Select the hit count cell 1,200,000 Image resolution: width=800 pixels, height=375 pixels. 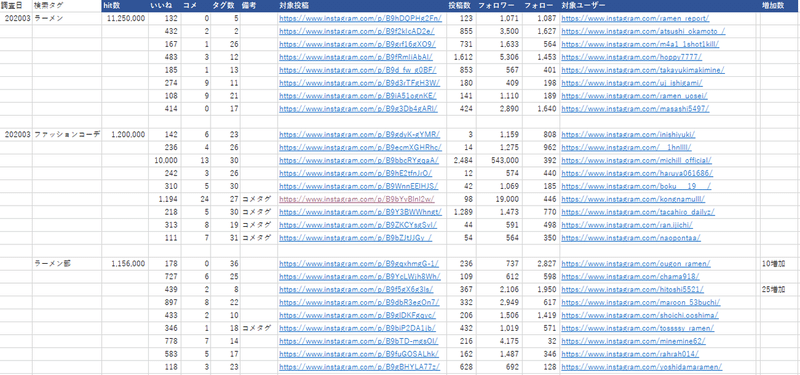[124, 135]
